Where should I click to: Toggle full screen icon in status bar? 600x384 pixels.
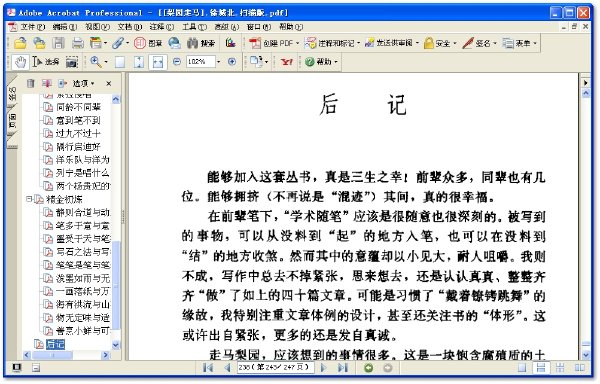click(16, 368)
